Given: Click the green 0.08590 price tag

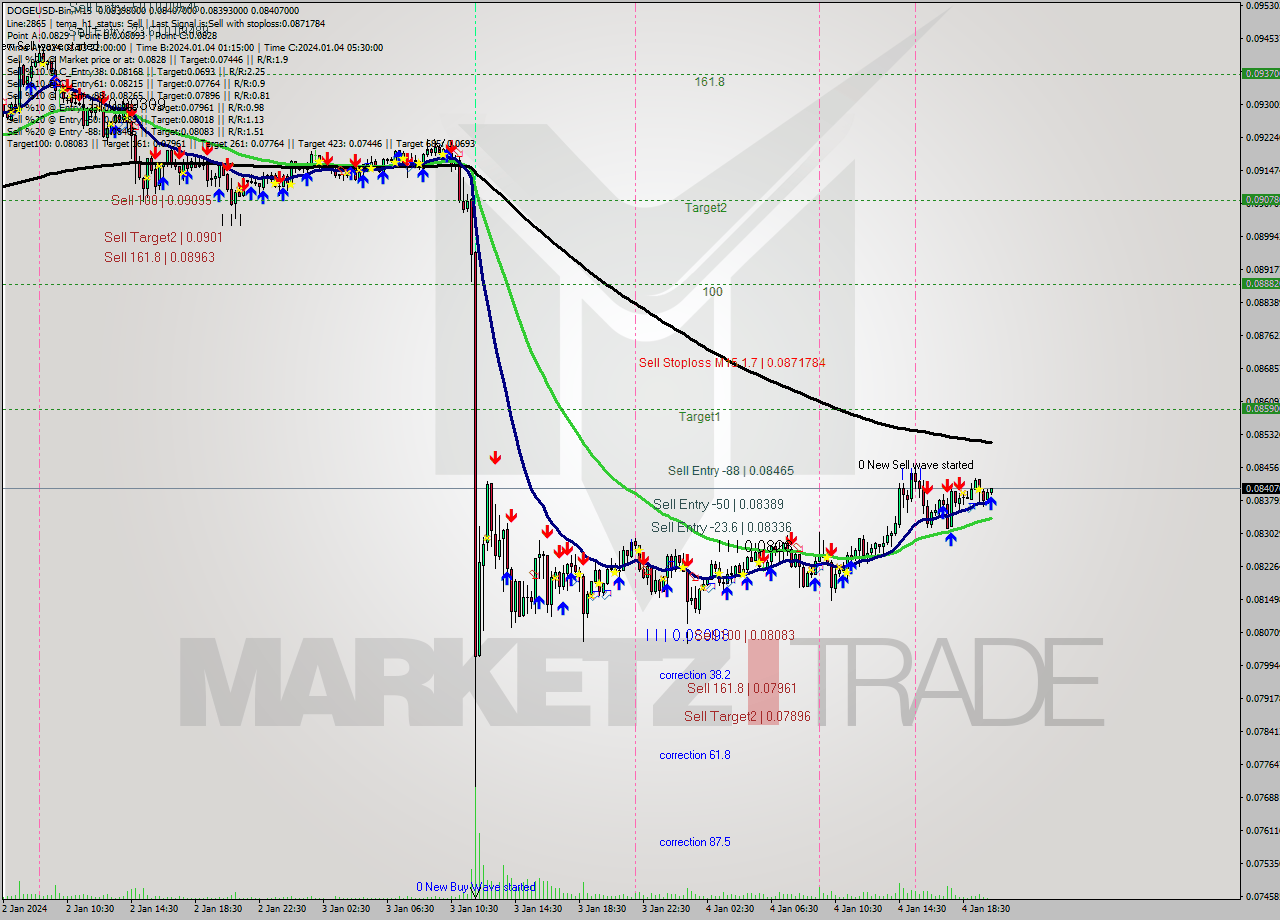Looking at the screenshot, I should [x=1260, y=408].
